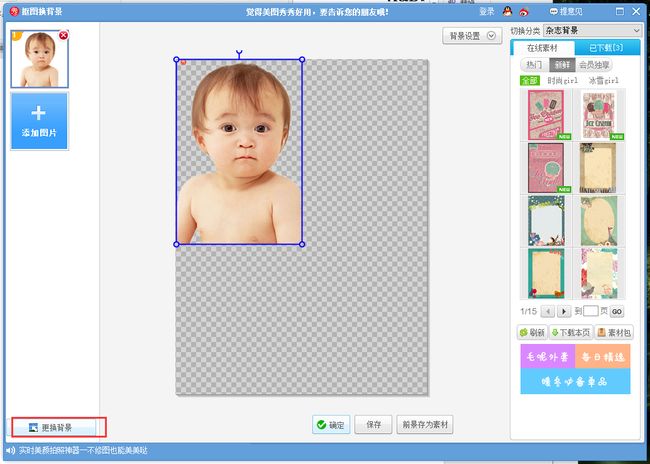Confirm with the 确定 button
This screenshot has width=650, height=464.
pos(331,425)
